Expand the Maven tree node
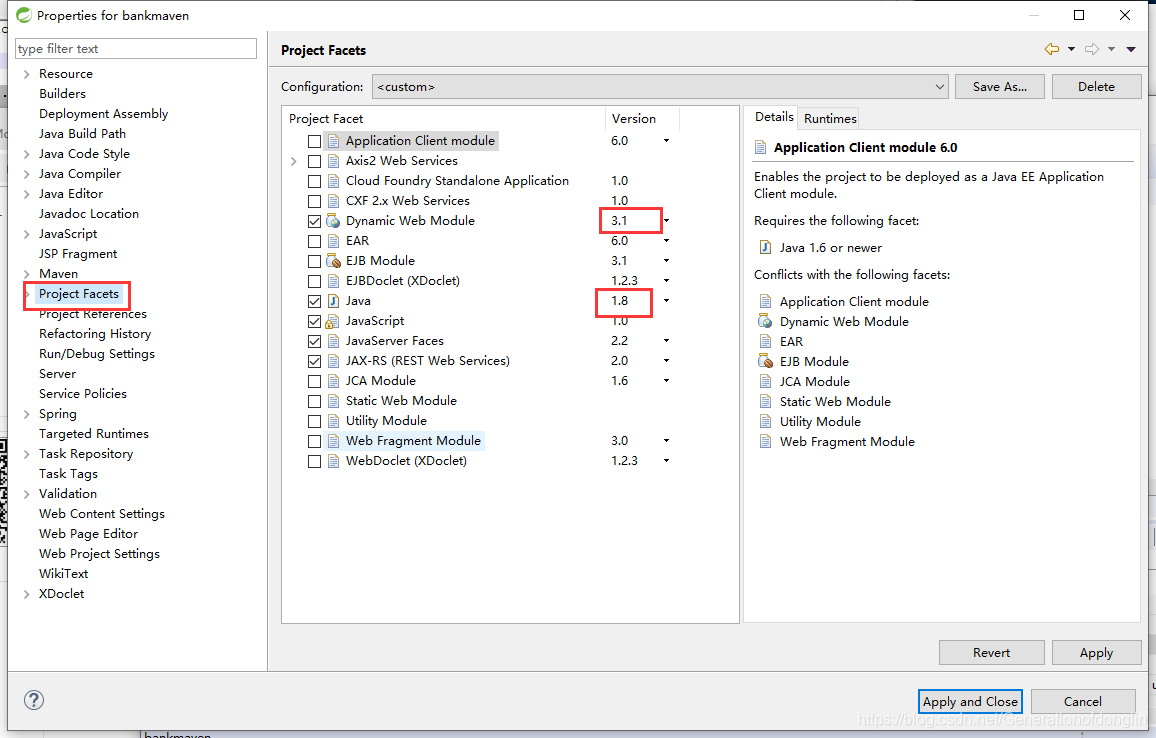Screen dimensions: 1156x738 [x=27, y=274]
